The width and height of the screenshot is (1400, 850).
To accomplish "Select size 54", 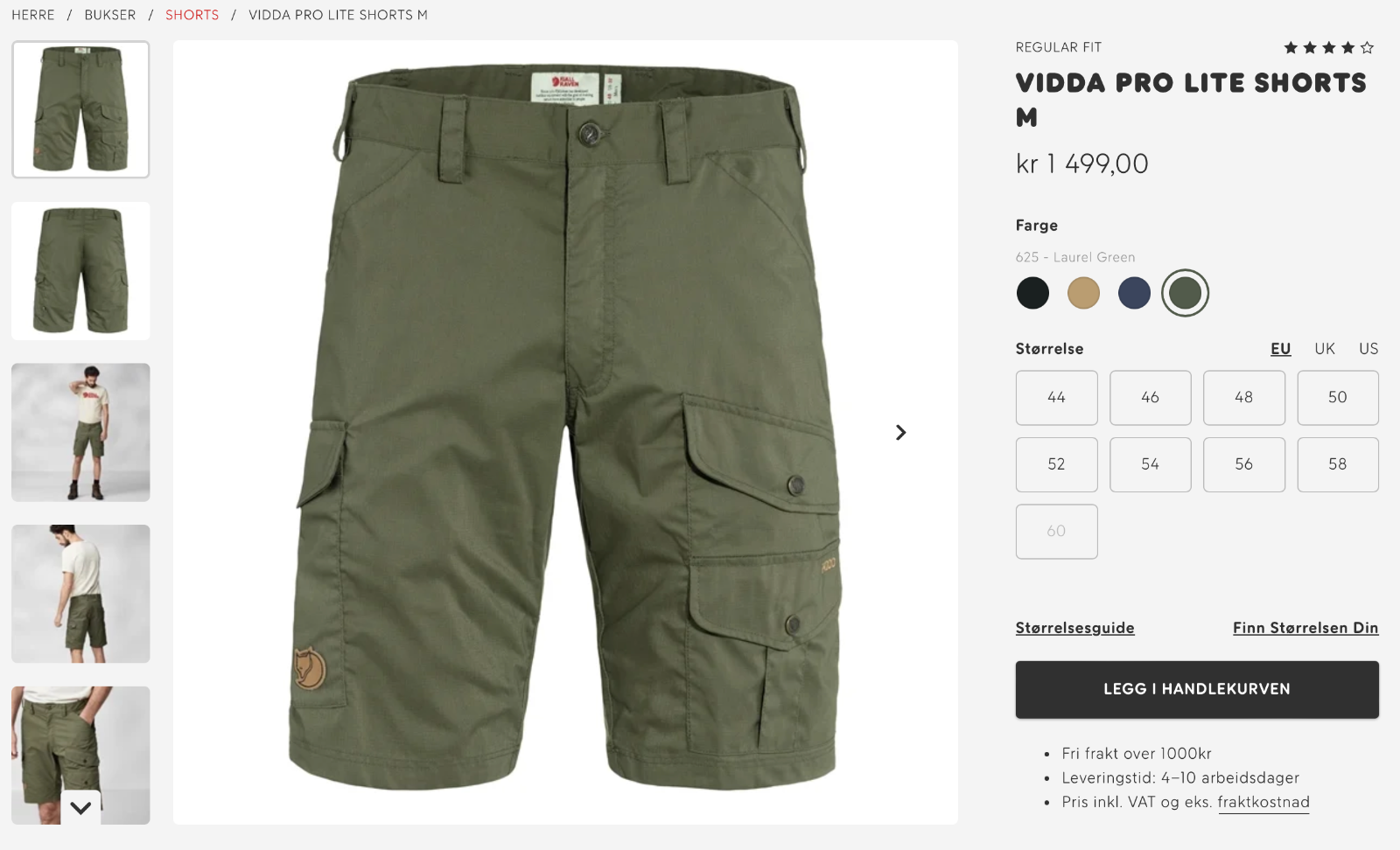I will 1150,464.
